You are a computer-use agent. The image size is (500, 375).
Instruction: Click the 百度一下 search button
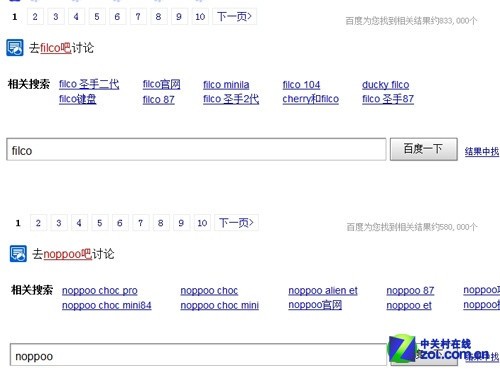click(423, 149)
